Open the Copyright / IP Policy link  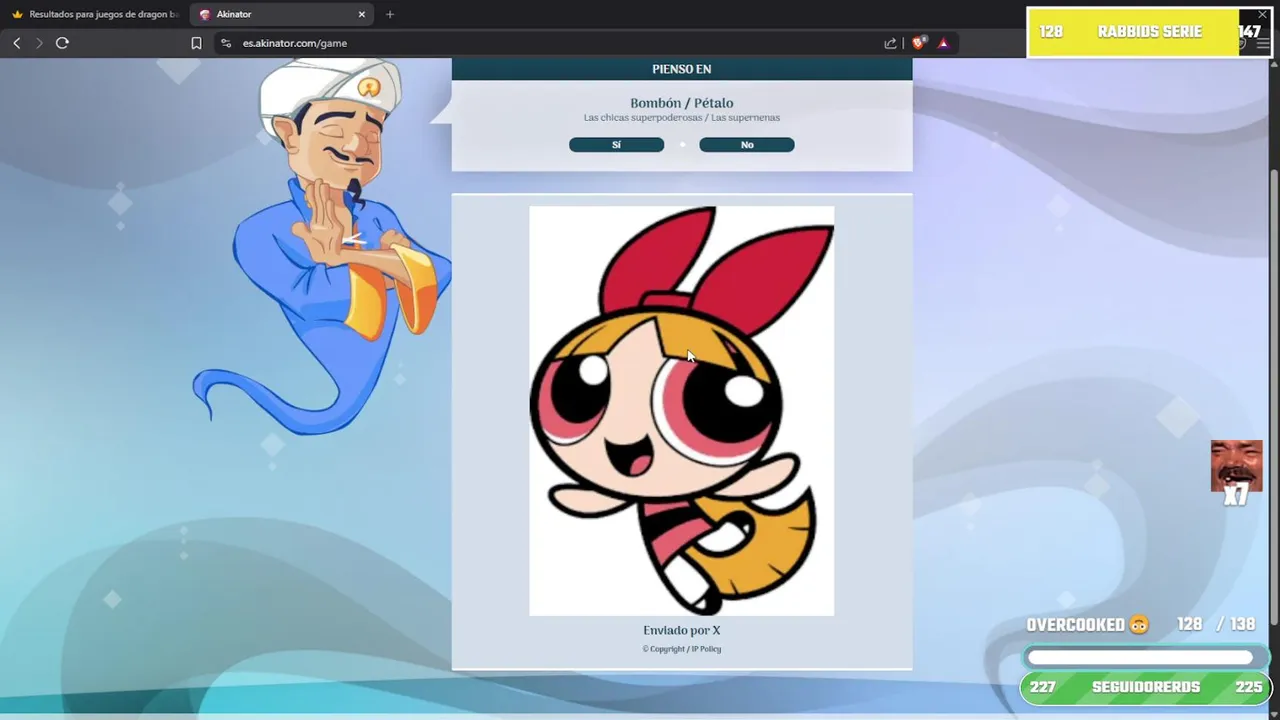pos(681,649)
